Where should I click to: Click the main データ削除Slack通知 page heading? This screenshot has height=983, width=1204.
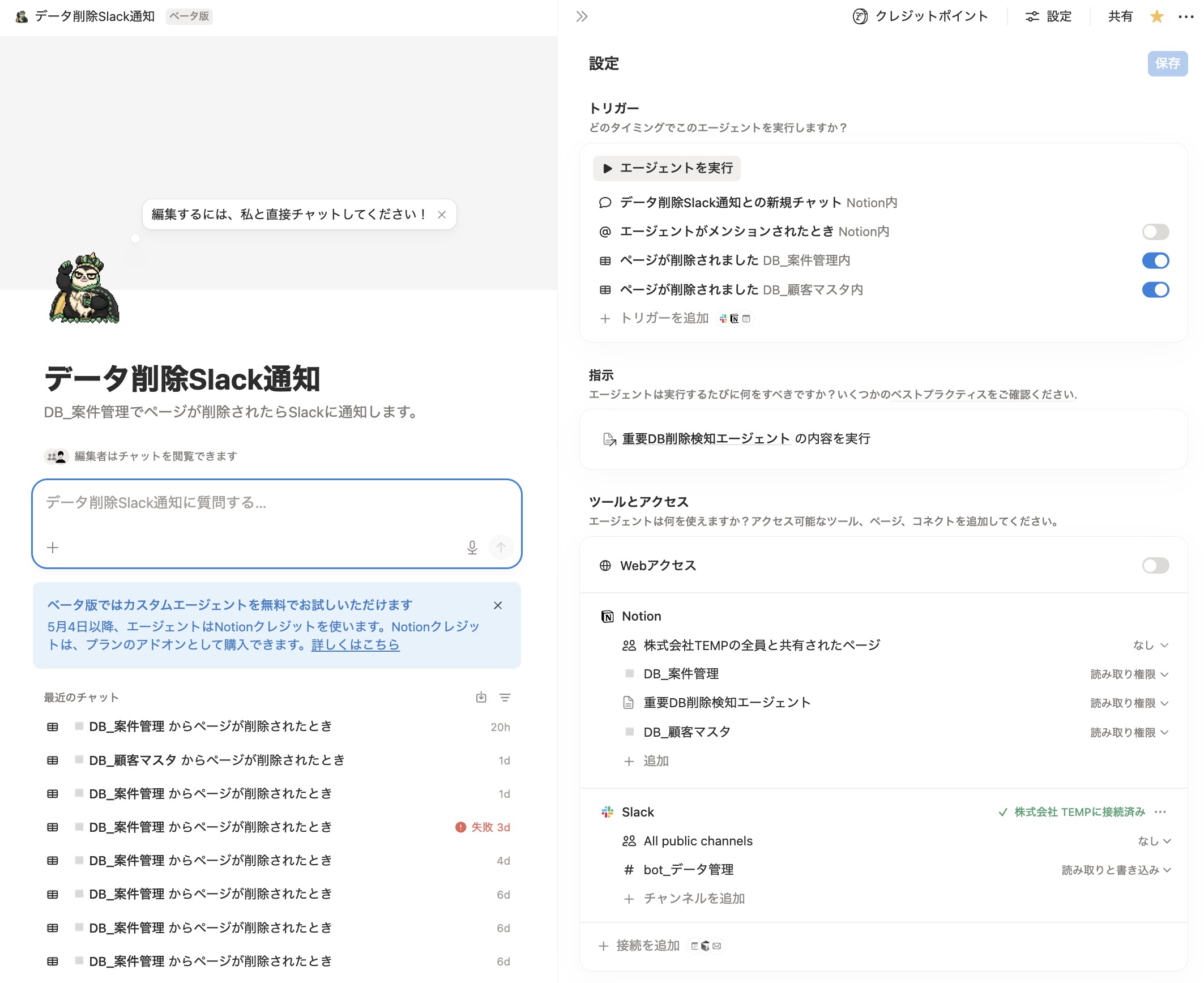182,379
